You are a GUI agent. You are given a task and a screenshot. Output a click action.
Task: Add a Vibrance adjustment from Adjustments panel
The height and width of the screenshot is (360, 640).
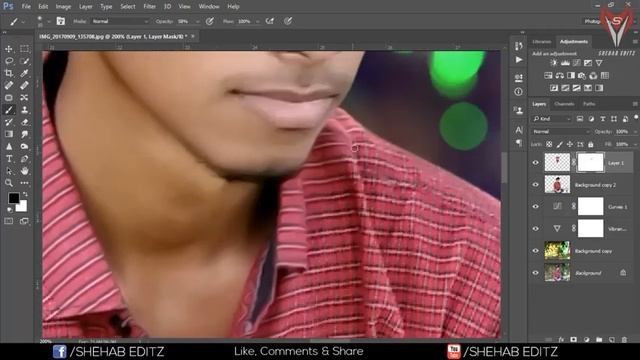pos(599,63)
